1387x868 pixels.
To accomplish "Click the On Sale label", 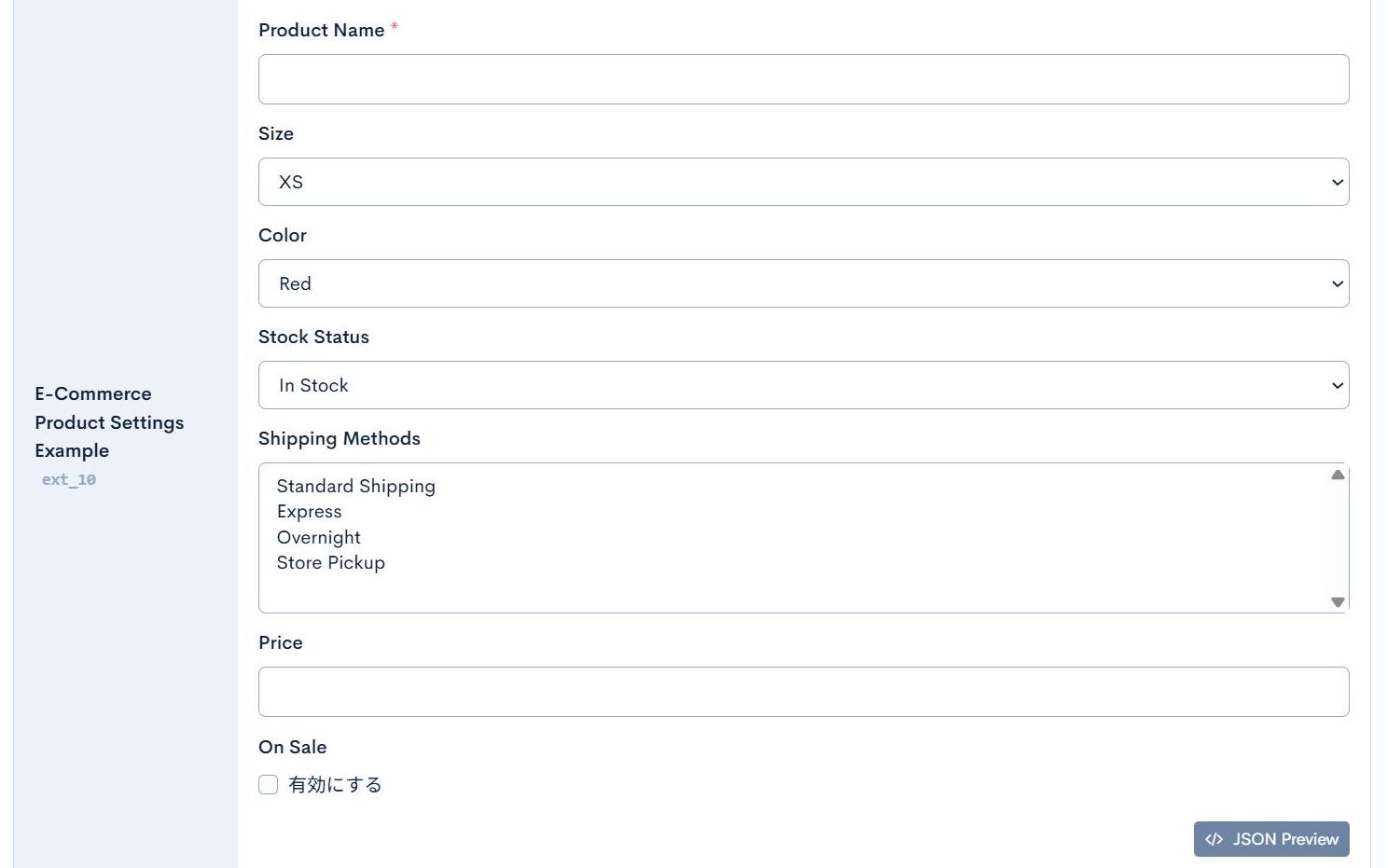I will click(293, 748).
